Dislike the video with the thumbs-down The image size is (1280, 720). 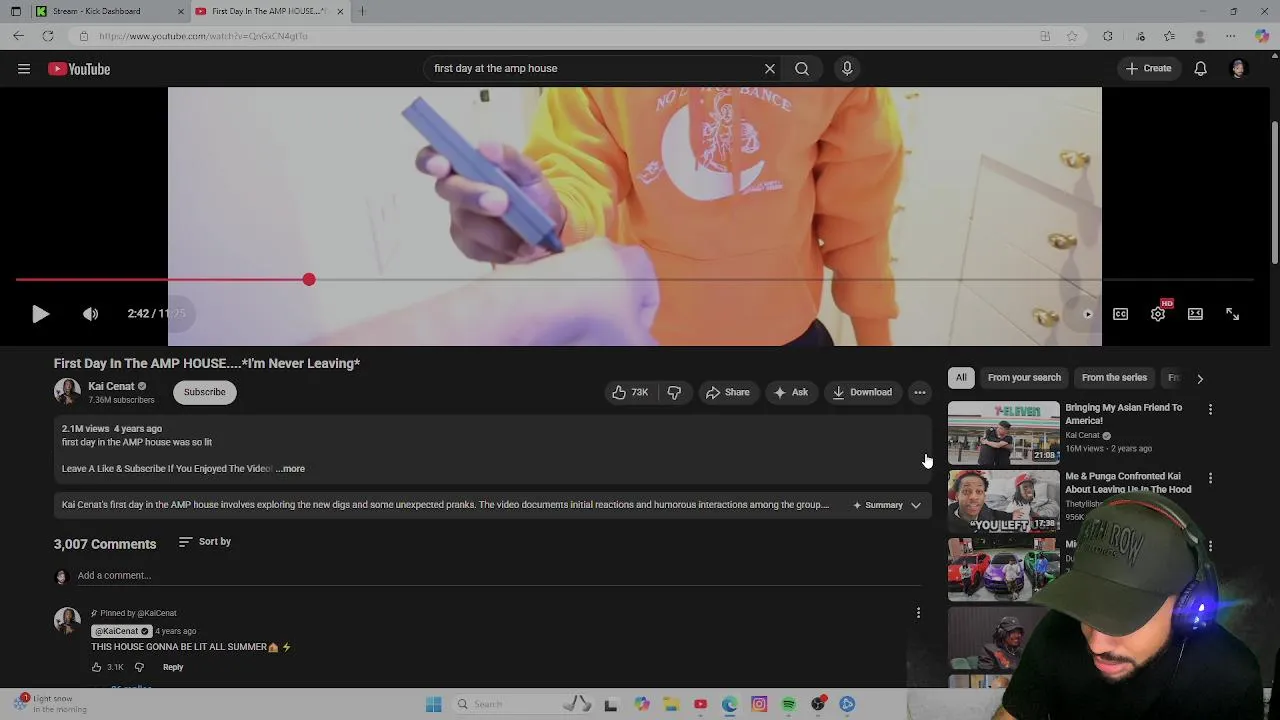[x=674, y=392]
